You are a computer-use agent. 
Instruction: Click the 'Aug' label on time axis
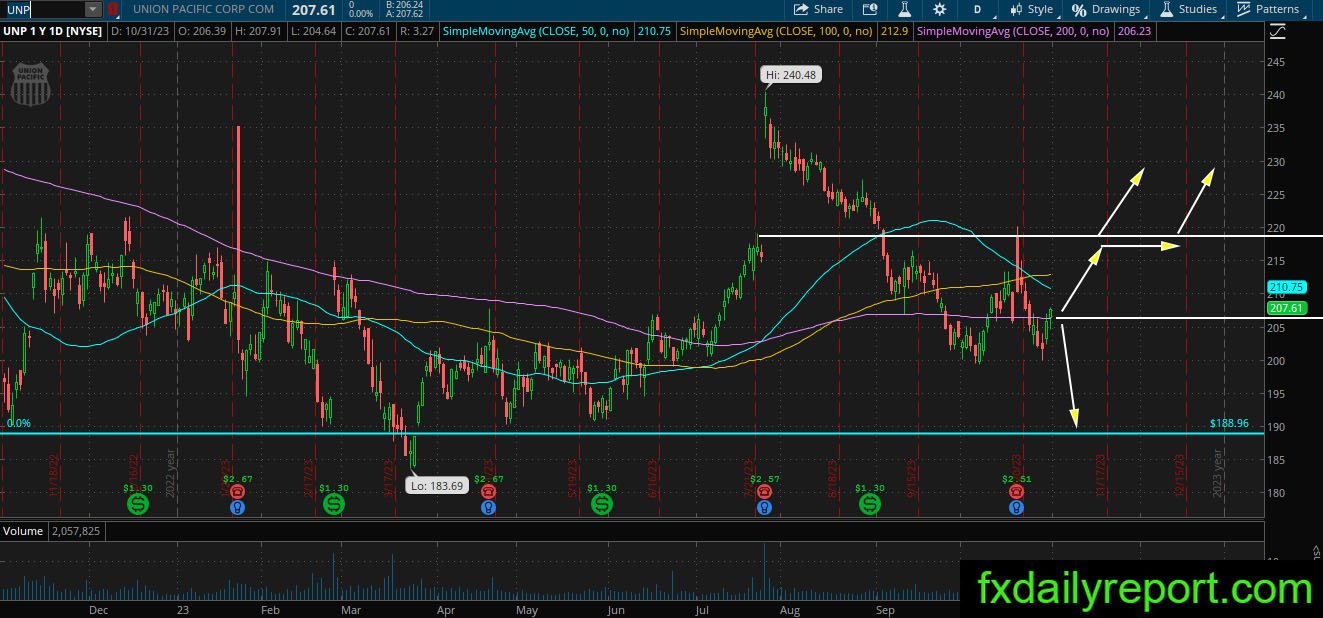click(x=790, y=609)
